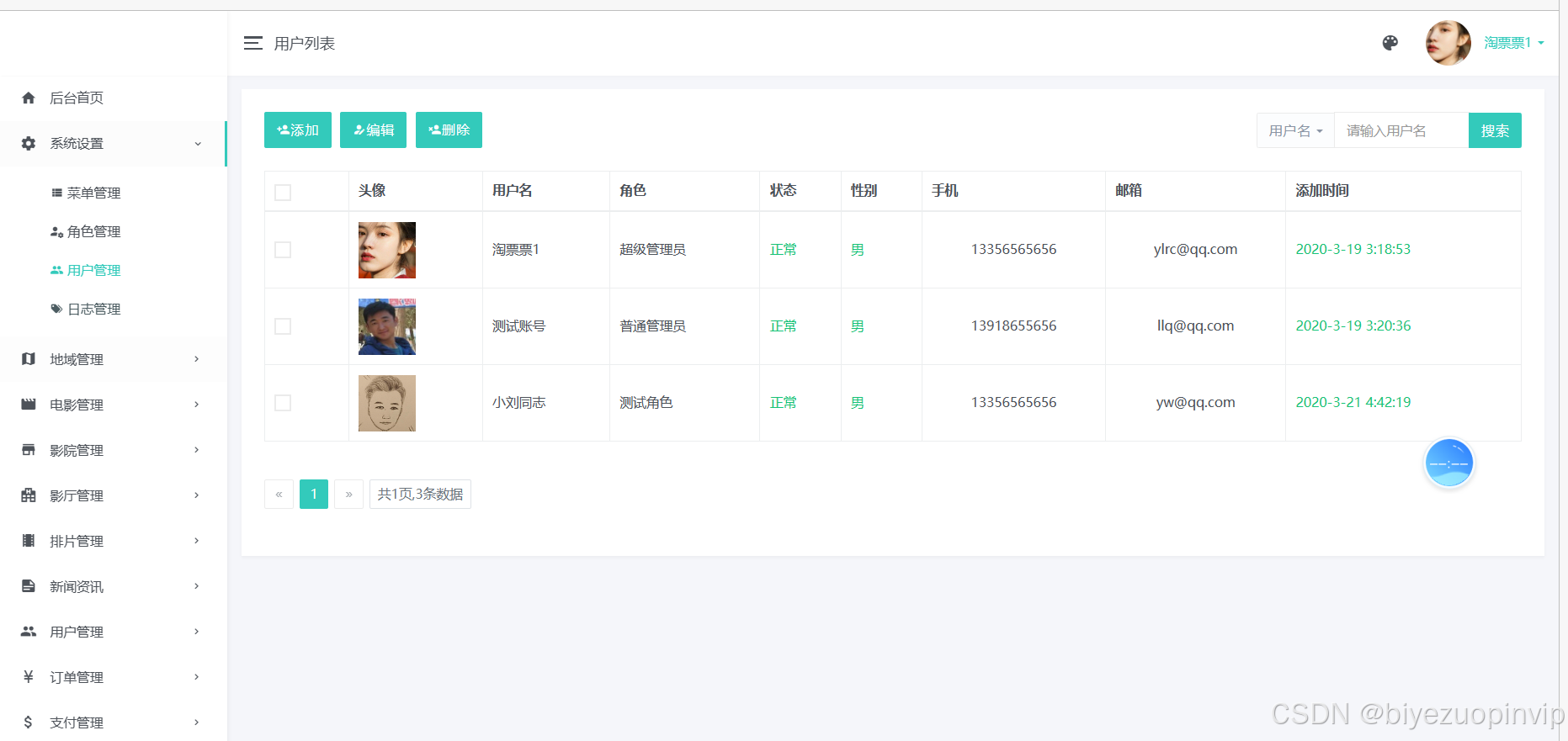Click the home icon beside 后台首页
Viewport: 1568px width, 741px height.
tap(29, 98)
